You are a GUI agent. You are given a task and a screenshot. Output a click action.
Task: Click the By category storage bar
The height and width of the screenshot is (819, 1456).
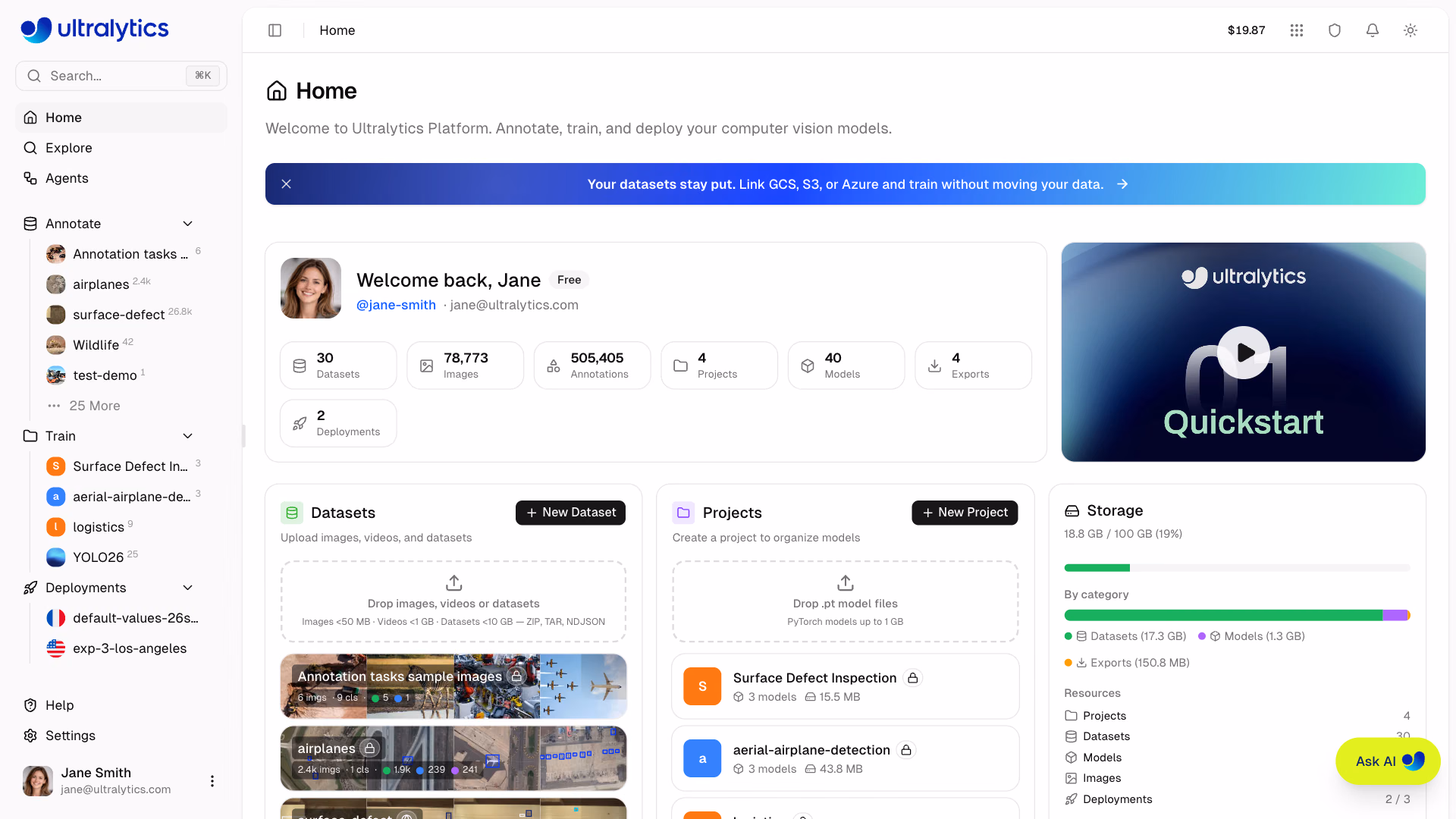click(x=1237, y=615)
